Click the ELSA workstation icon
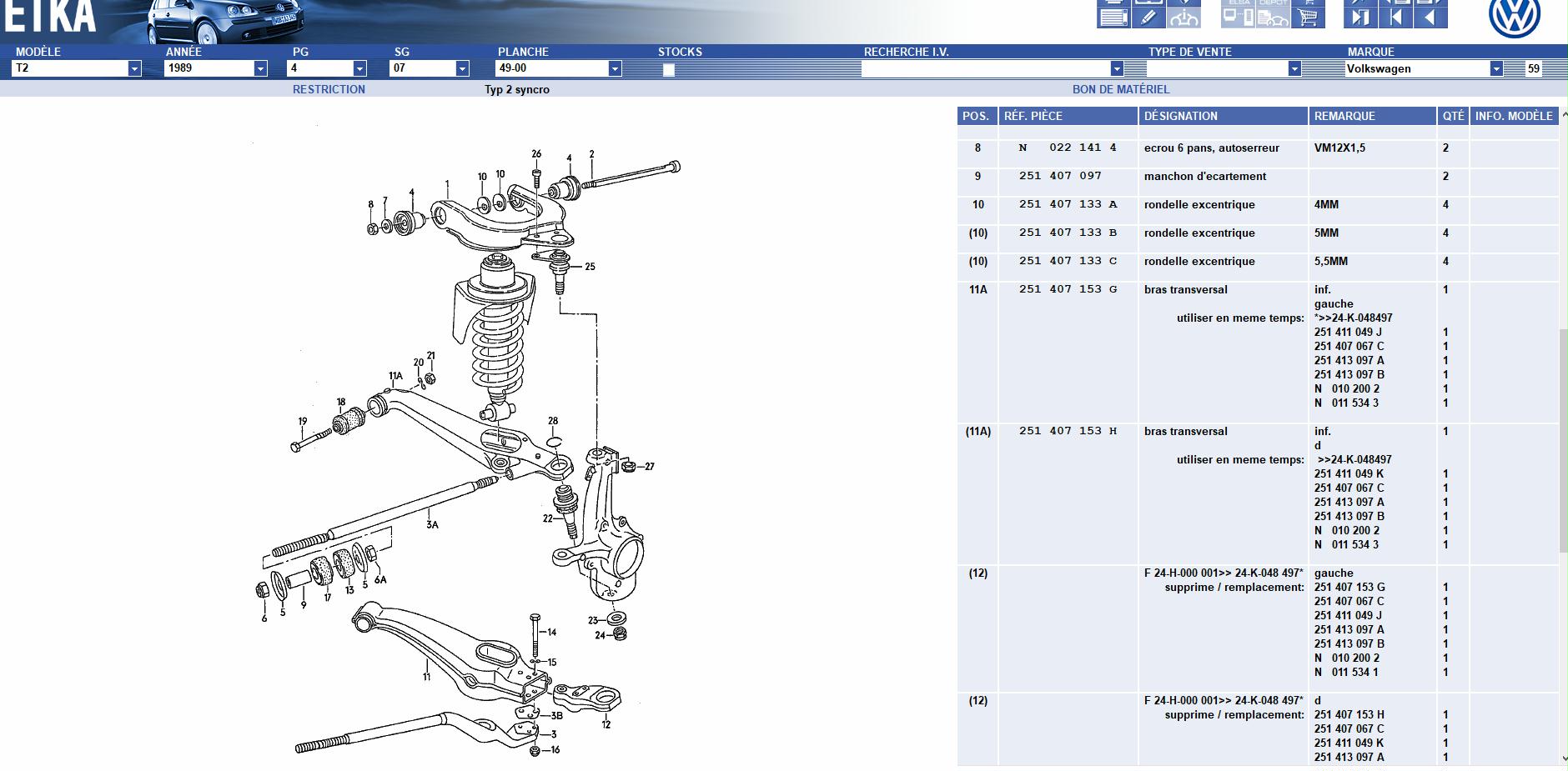Screen dimensions: 1568x771 coord(1238,14)
